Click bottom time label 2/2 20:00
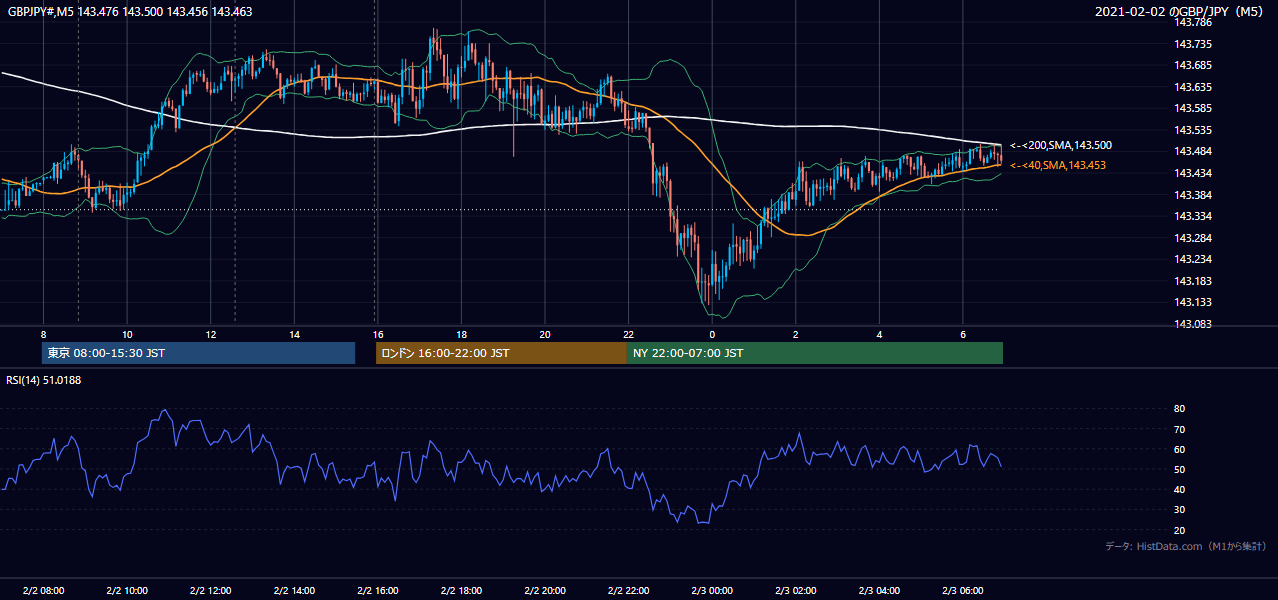 [x=544, y=591]
